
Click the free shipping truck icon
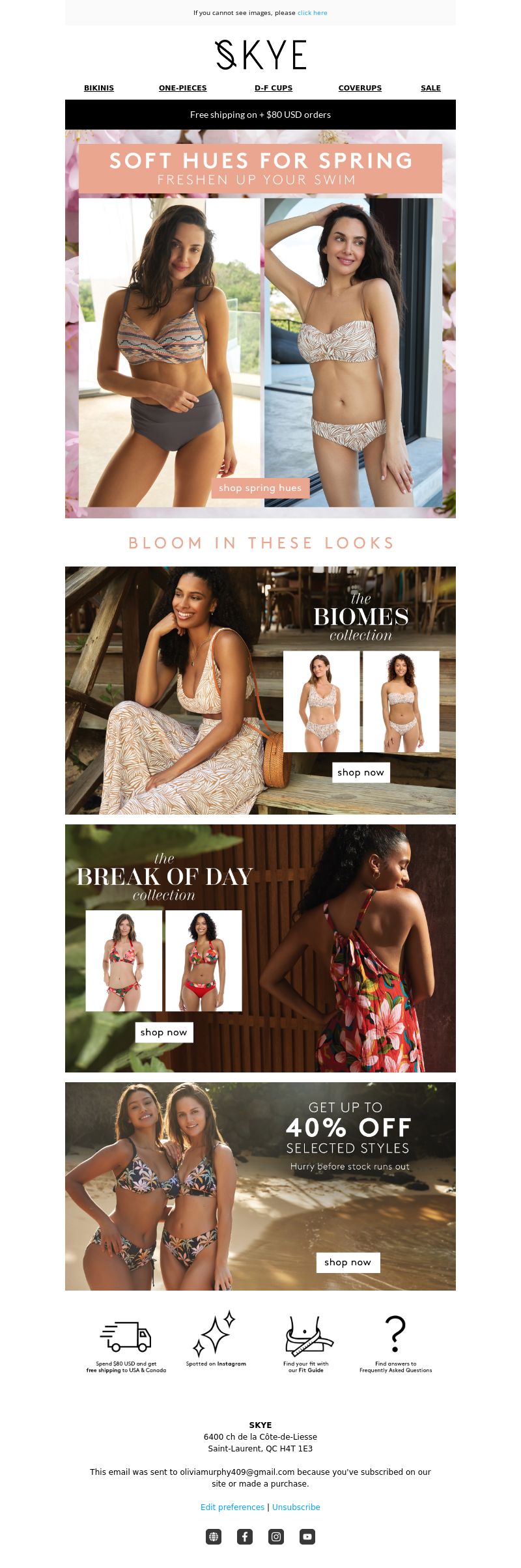click(126, 1336)
